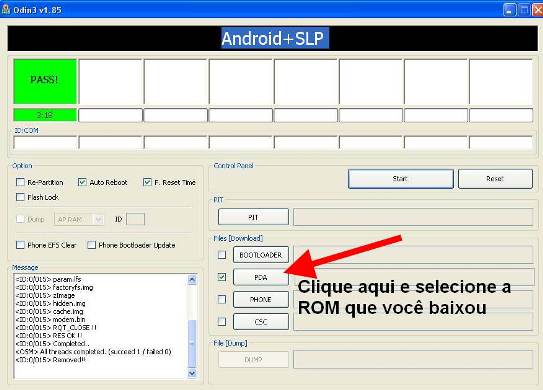Click the Message log scroll down arrow
543x390 pixels.
(x=192, y=373)
